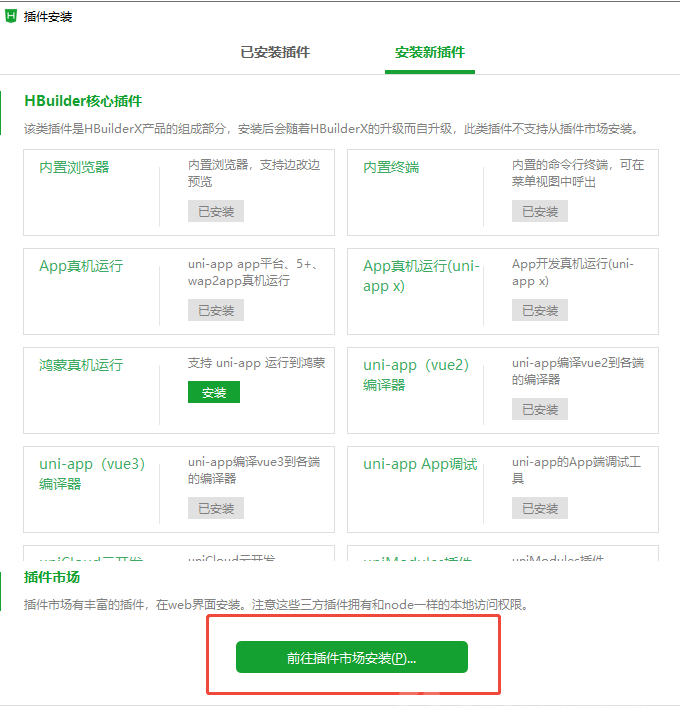Open uni-app App调试 plugin title
680x708 pixels.
[420, 464]
